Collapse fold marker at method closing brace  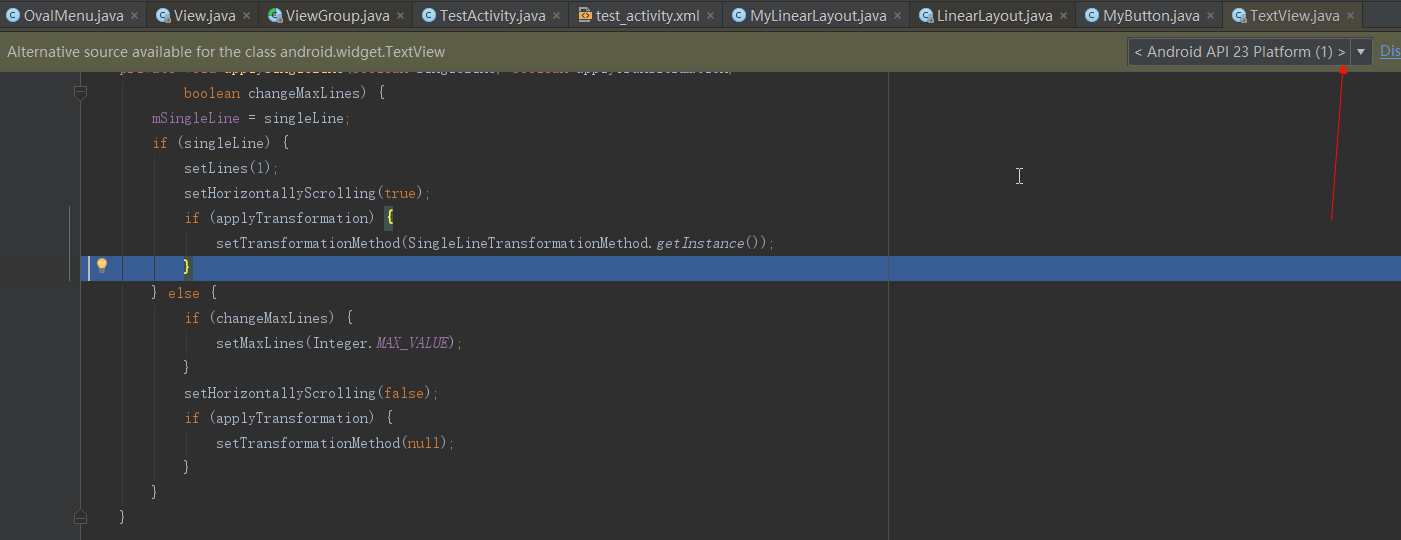(x=81, y=517)
